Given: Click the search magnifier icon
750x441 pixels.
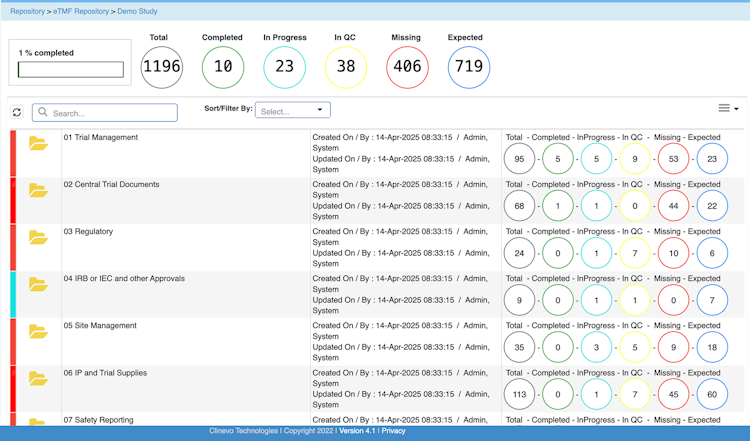Looking at the screenshot, I should [43, 112].
